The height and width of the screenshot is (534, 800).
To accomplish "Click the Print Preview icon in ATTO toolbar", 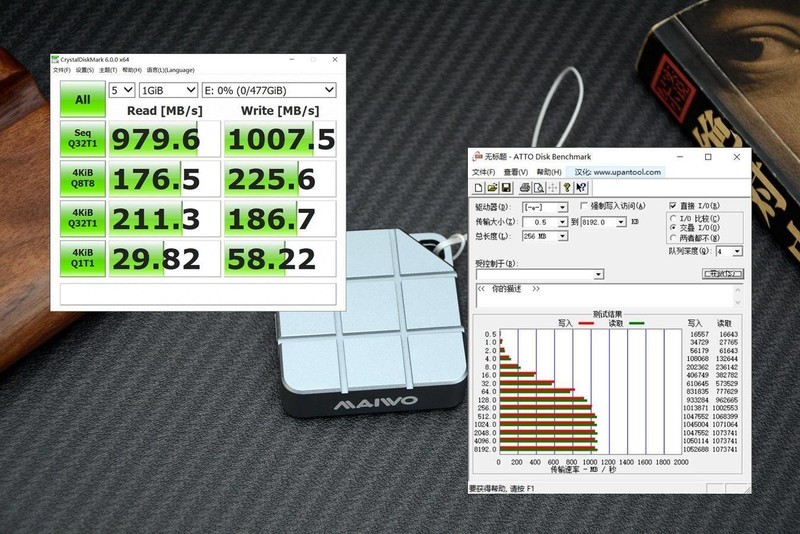I will point(538,188).
